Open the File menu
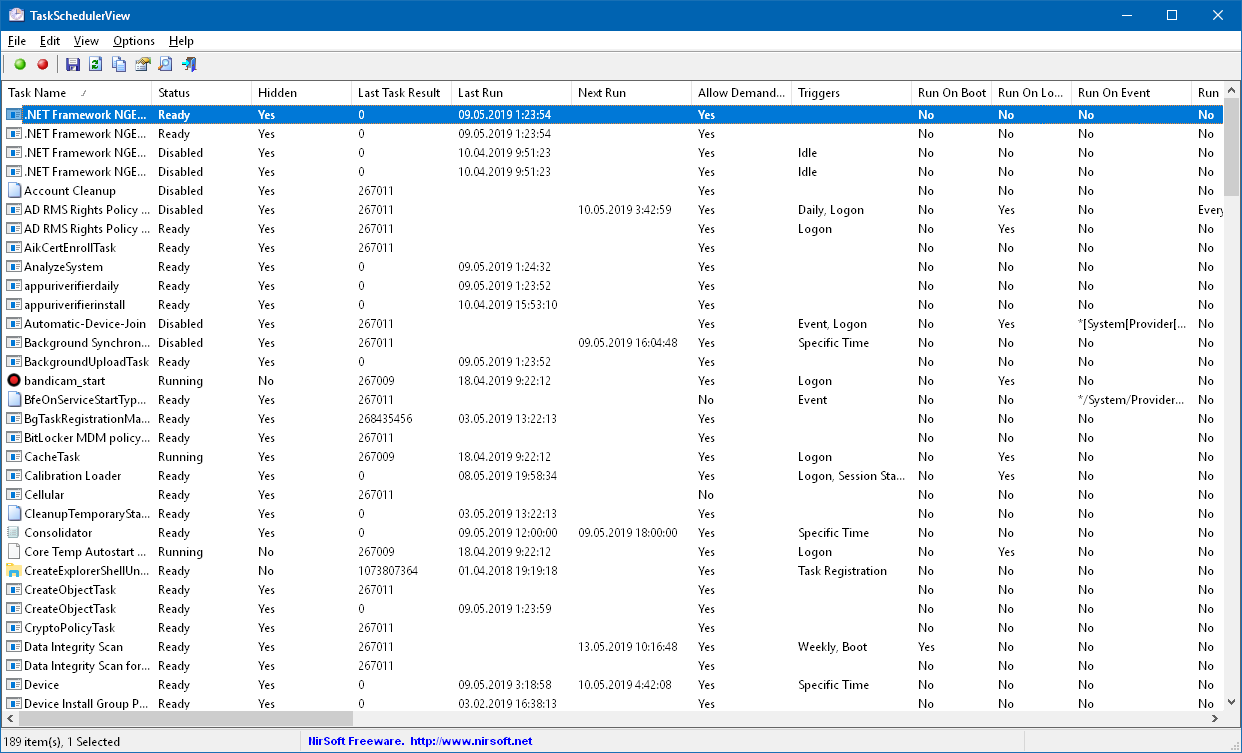 [x=17, y=41]
